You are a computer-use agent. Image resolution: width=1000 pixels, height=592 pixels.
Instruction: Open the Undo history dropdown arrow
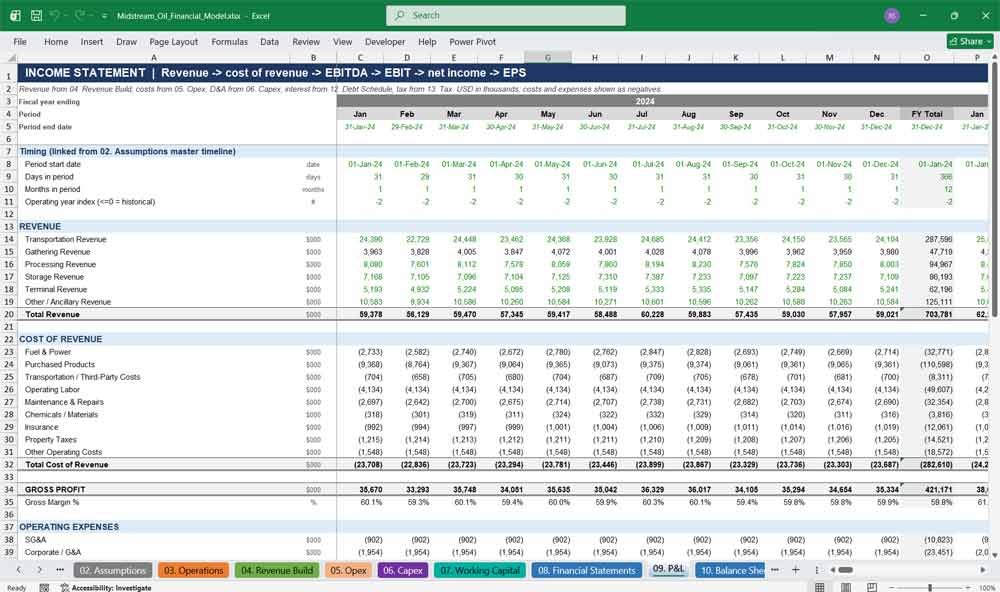click(67, 16)
